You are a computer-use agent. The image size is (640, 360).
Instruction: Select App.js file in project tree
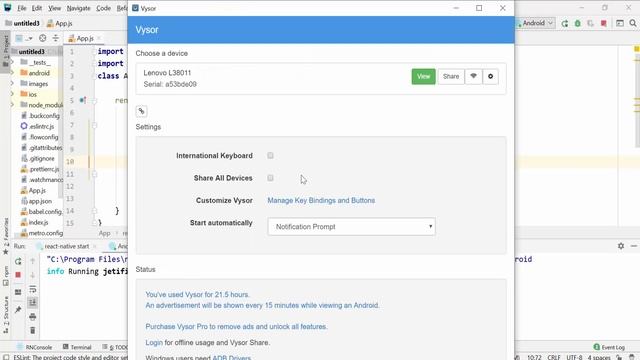(x=33, y=190)
